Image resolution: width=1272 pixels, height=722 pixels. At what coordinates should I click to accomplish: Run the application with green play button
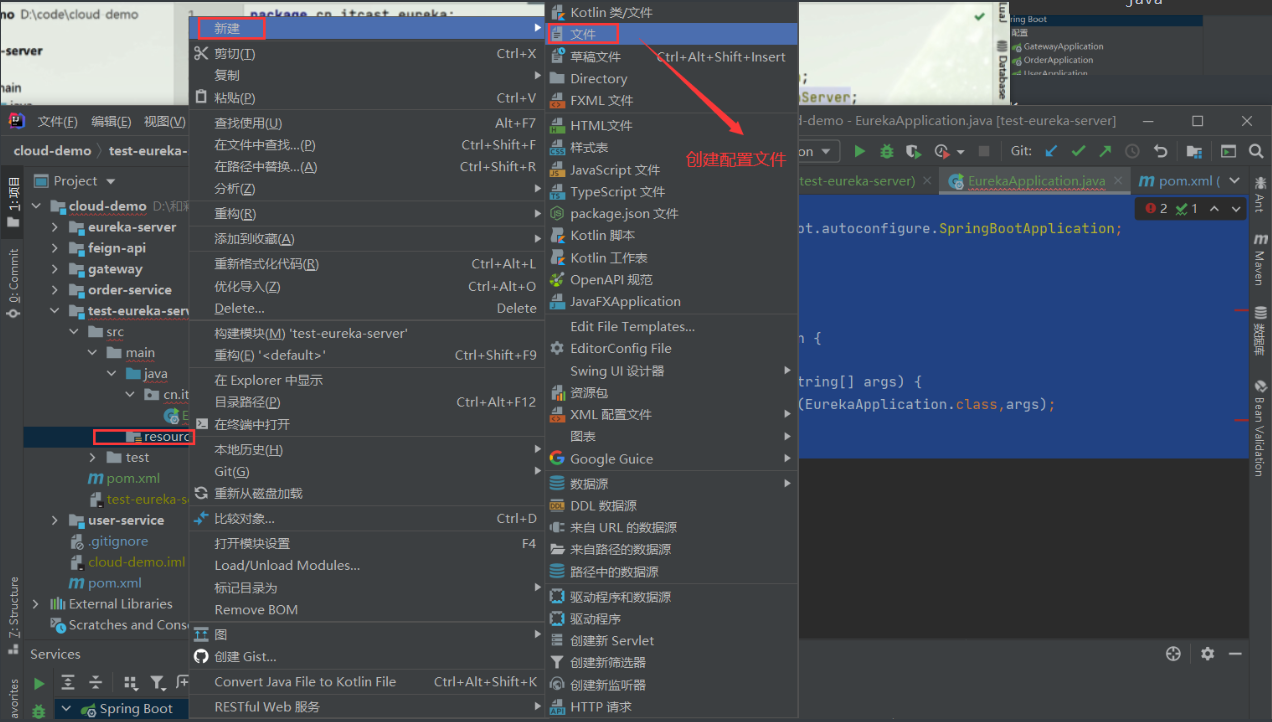(859, 151)
